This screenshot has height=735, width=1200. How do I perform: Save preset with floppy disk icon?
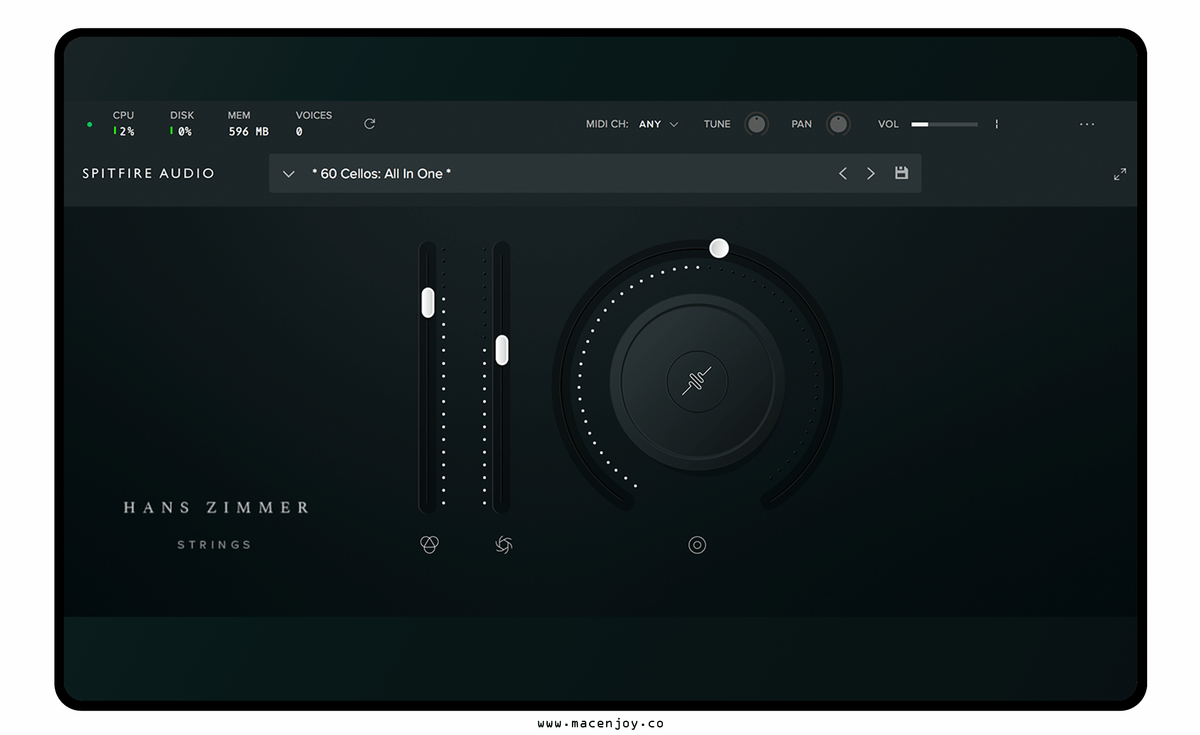pos(901,173)
